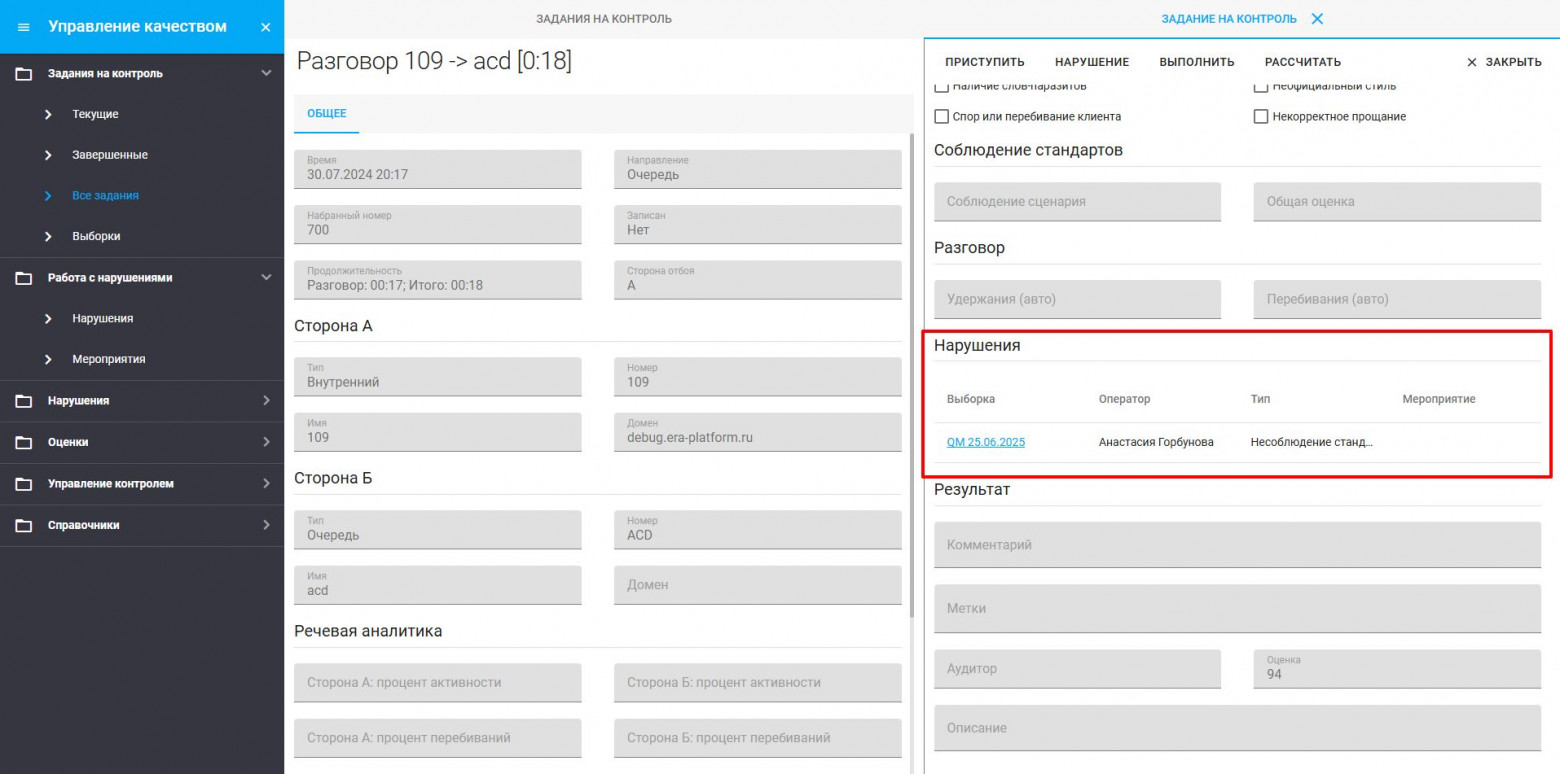Screen dimensions: 1560x774
Task: Click the folder icon beside Задания на контроль
Action: point(23,74)
